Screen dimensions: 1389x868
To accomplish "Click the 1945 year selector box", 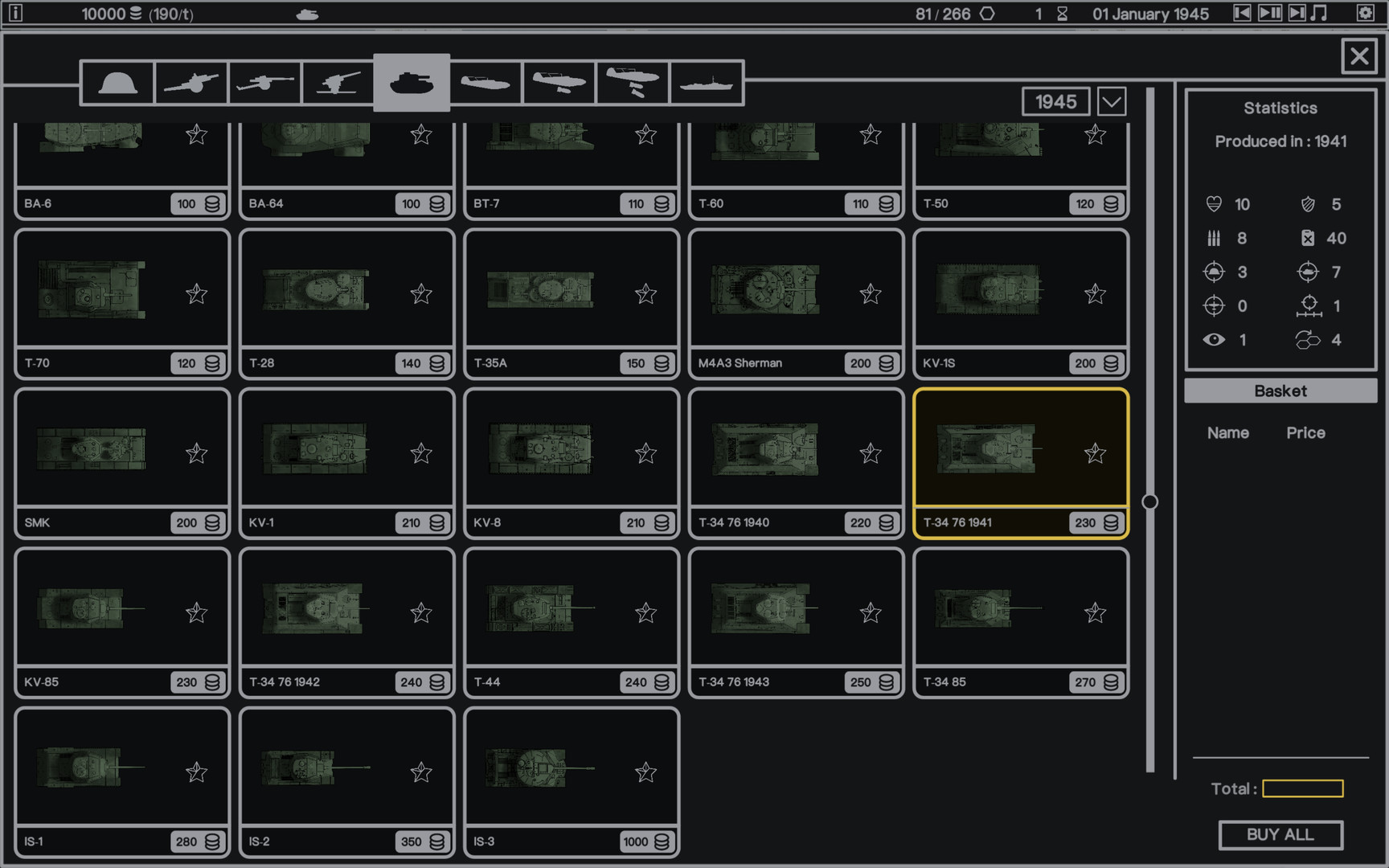I will point(1055,102).
